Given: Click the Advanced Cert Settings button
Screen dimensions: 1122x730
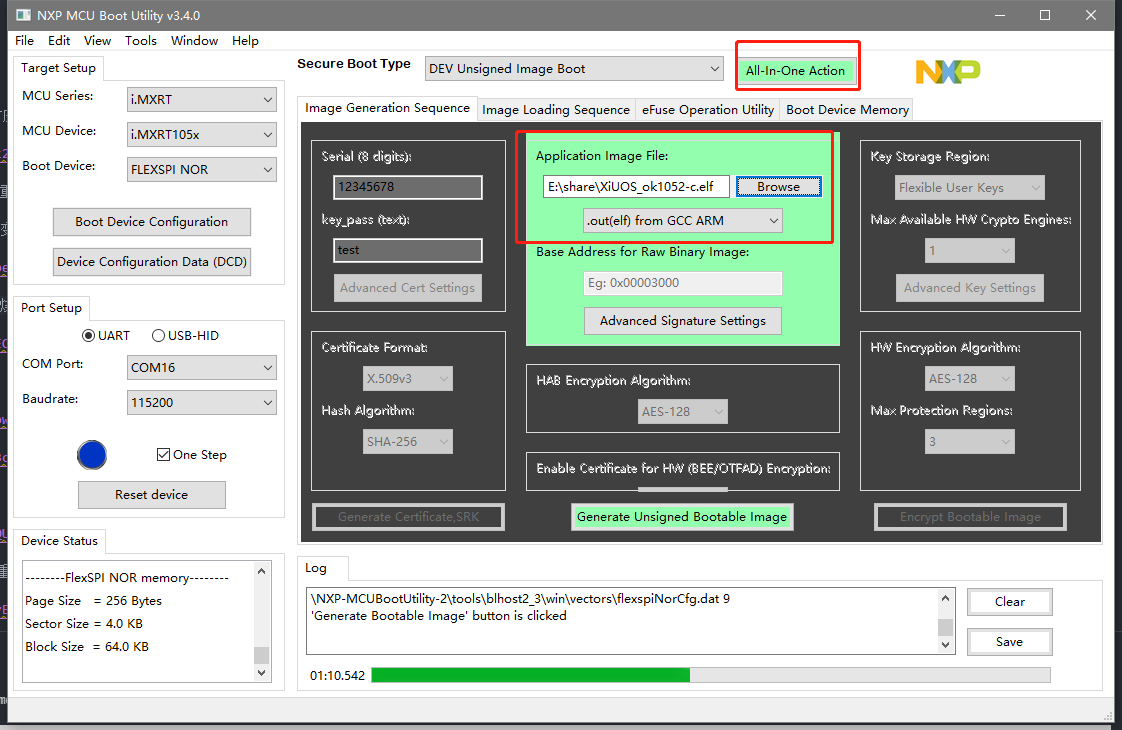Looking at the screenshot, I should [407, 288].
